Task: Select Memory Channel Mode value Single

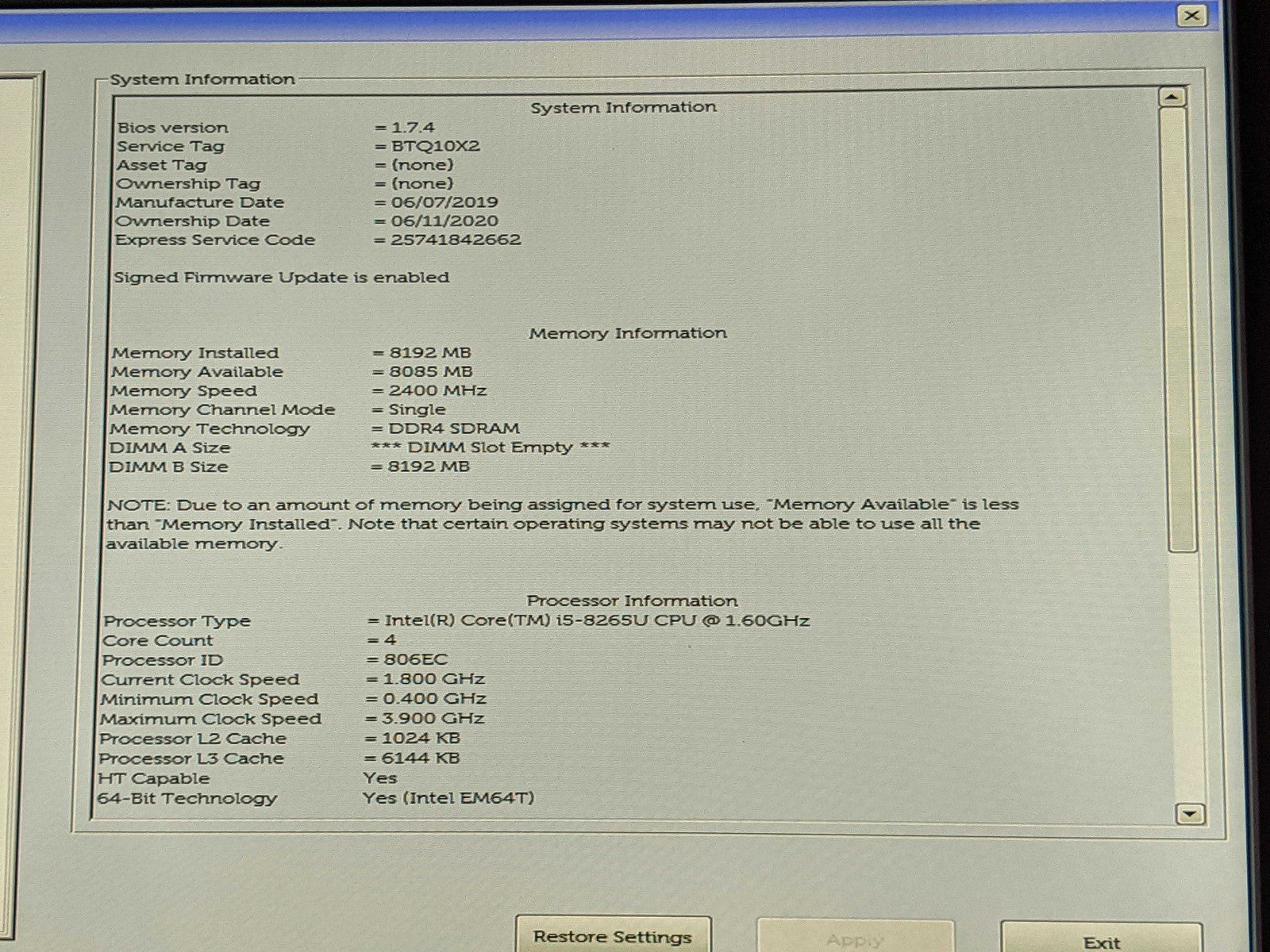Action: 417,409
